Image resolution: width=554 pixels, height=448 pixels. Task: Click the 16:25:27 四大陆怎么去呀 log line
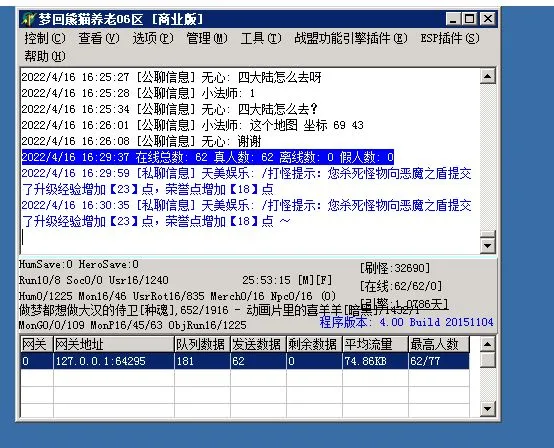(x=171, y=77)
